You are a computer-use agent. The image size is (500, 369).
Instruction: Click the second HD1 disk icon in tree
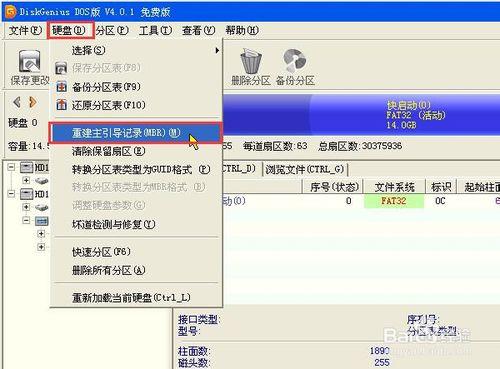(x=27, y=194)
